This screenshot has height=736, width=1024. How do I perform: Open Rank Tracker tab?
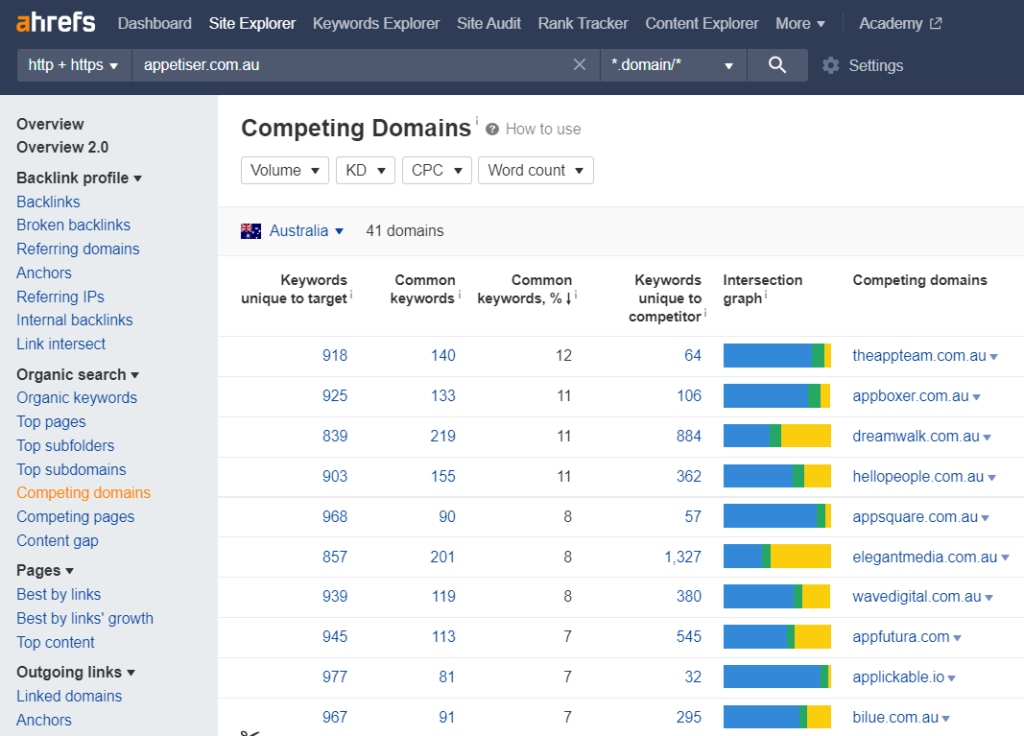tap(583, 24)
